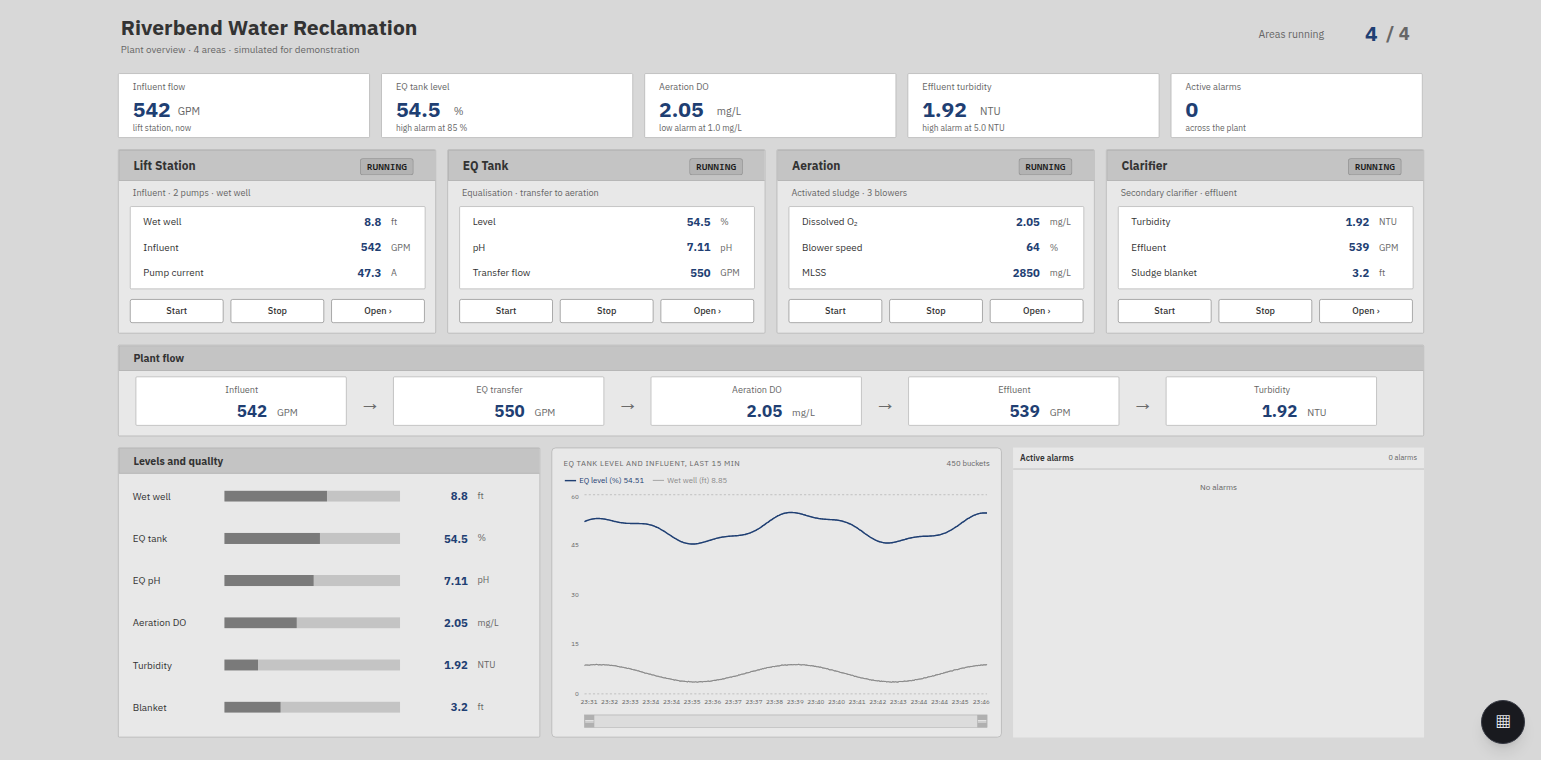Click the EQ Tank RUNNING status badge
This screenshot has width=1541, height=760.
(716, 167)
